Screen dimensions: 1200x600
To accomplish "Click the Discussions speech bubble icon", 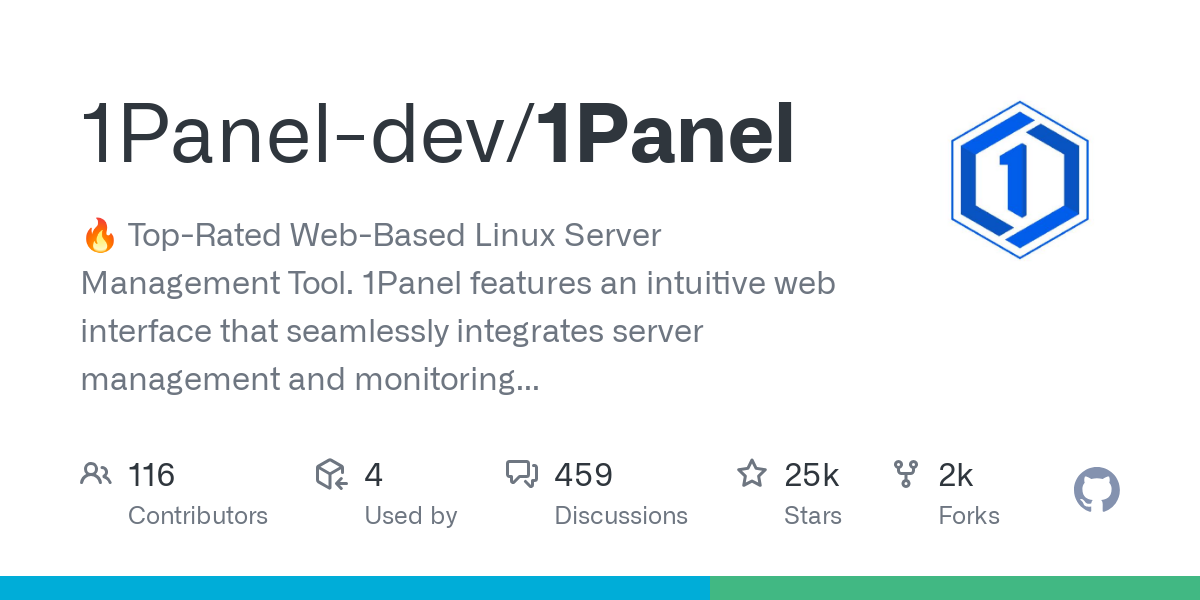I will (x=522, y=474).
